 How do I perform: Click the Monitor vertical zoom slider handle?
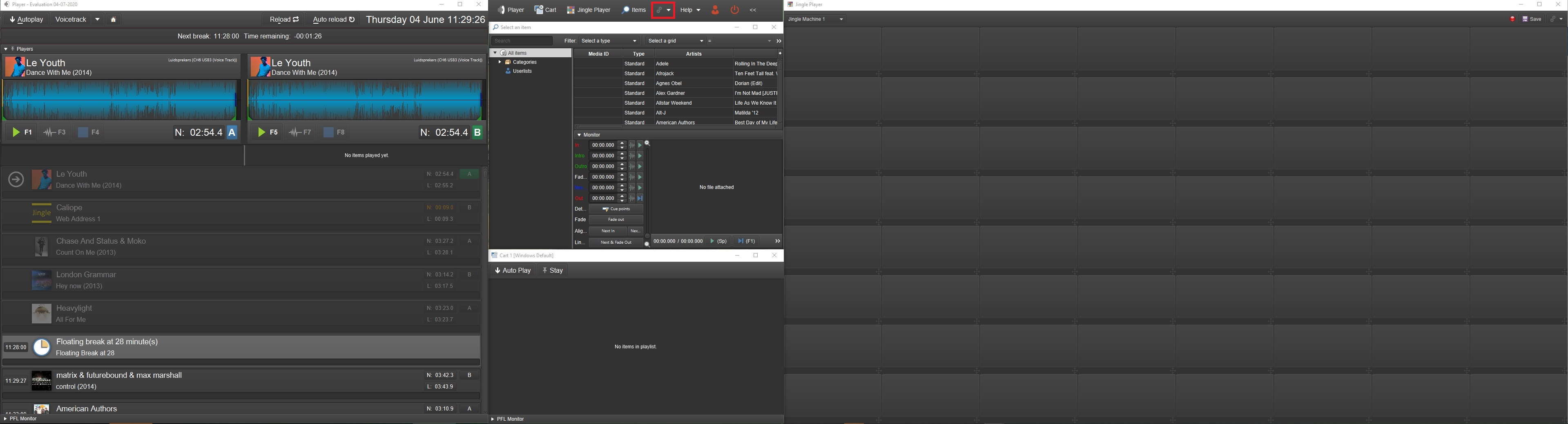coord(647,236)
